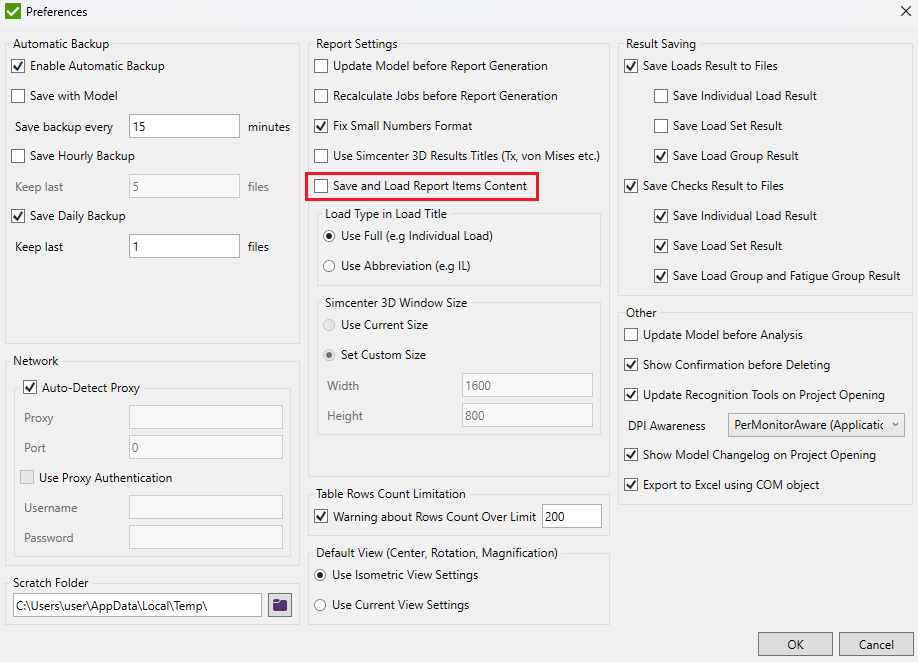Select Use Current View Settings
The image size is (918, 662).
(x=321, y=604)
